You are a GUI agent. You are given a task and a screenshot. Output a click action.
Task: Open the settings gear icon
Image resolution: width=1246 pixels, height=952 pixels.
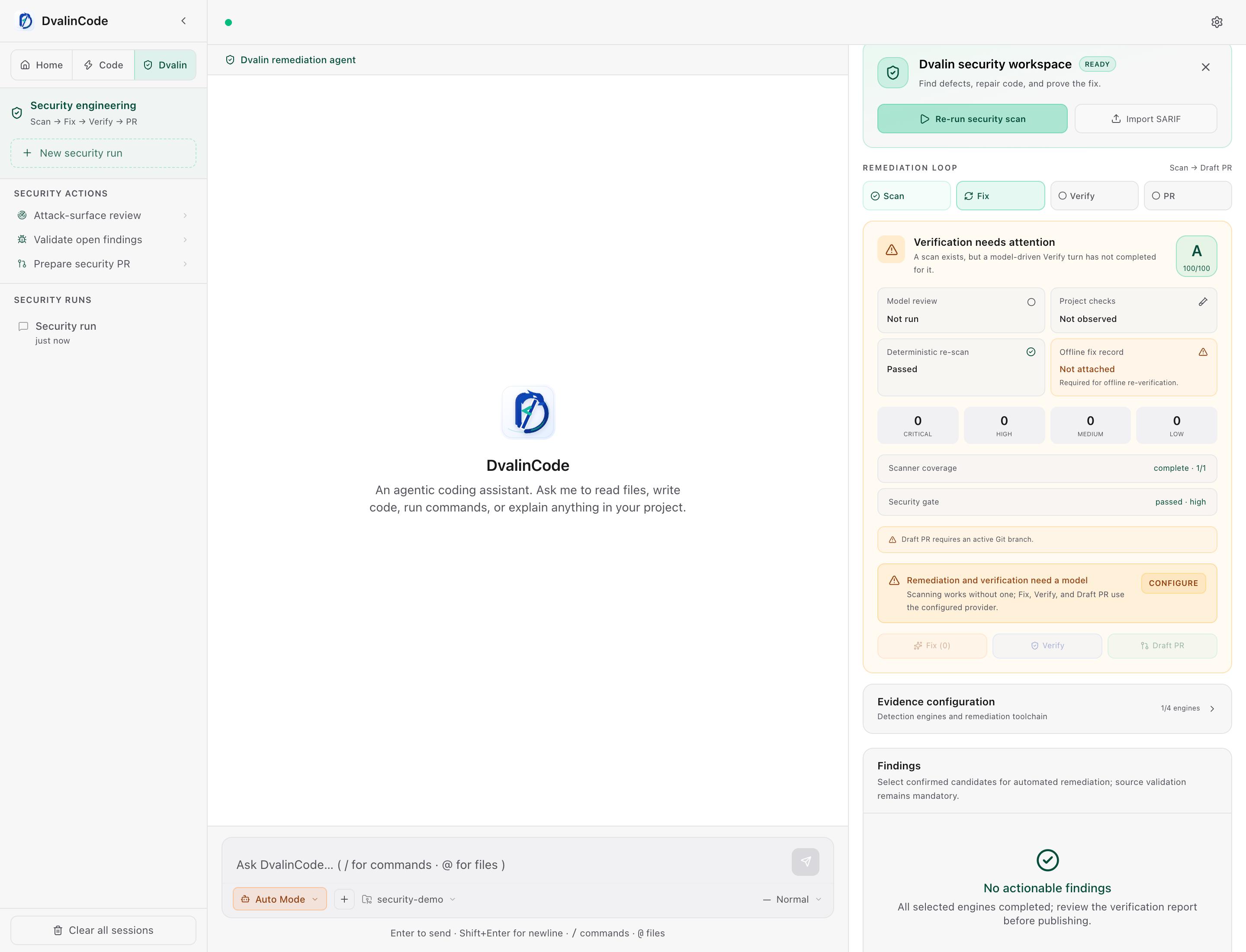point(1217,22)
